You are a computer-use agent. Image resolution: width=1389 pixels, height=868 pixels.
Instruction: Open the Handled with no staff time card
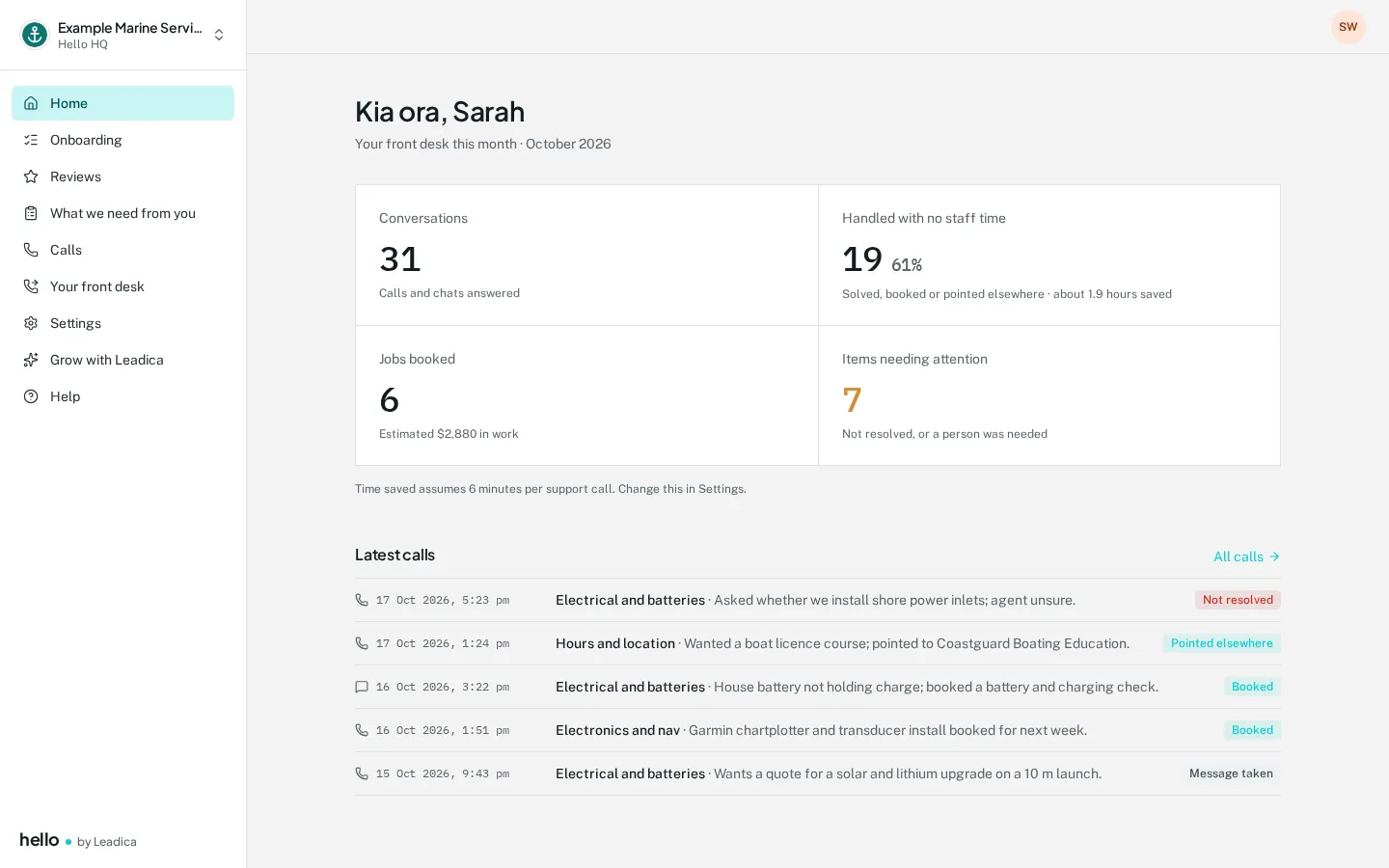pyautogui.click(x=1049, y=256)
